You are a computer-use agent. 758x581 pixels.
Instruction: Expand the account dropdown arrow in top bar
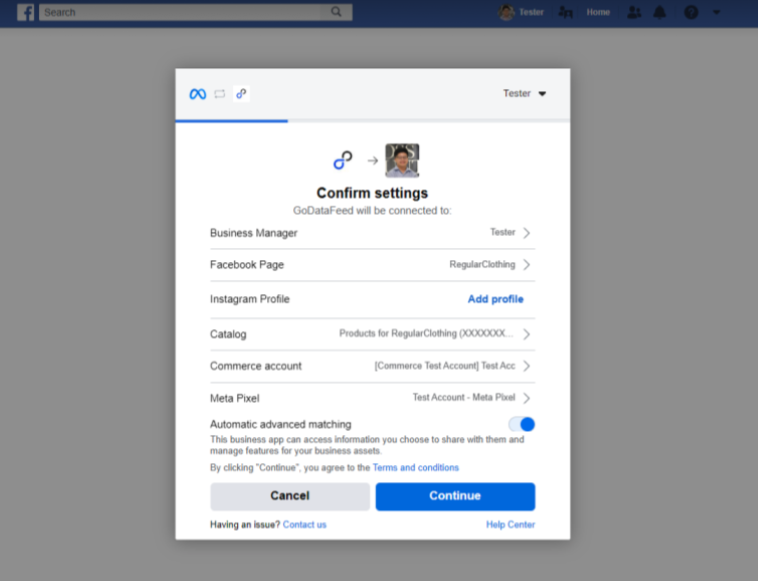716,12
